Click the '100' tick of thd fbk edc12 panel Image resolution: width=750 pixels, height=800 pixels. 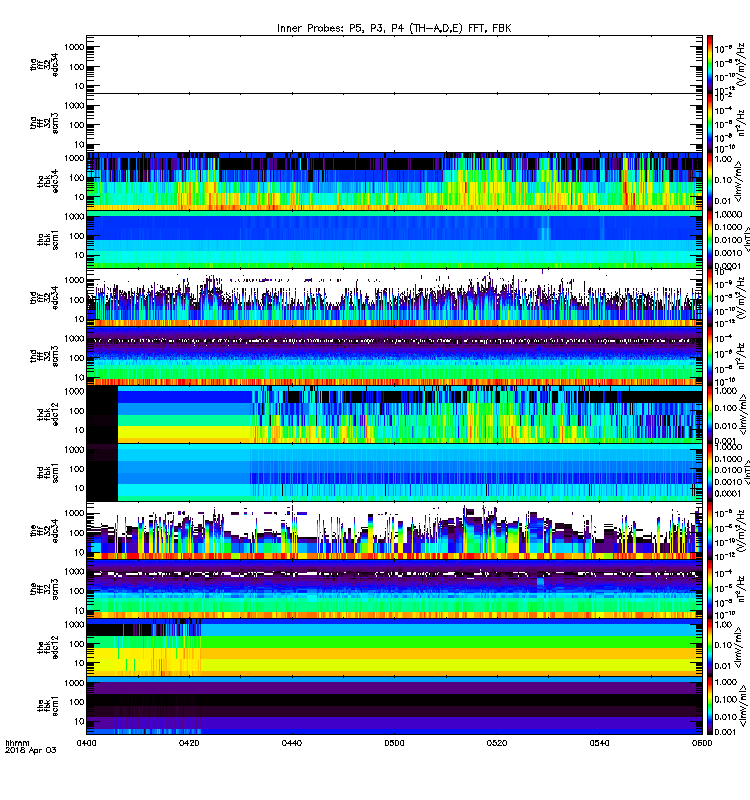(x=77, y=411)
